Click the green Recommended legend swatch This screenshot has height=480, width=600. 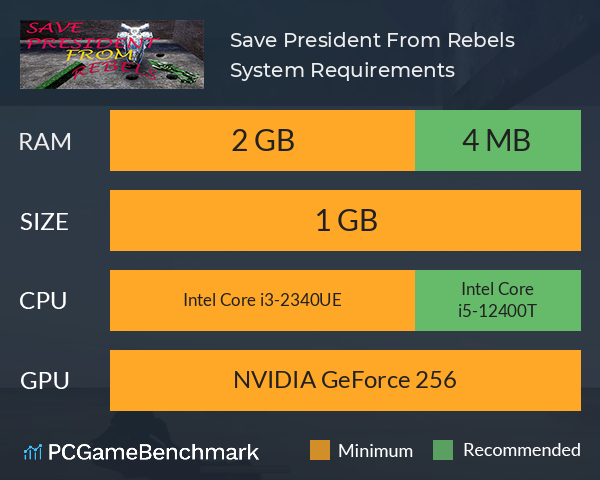(x=443, y=450)
